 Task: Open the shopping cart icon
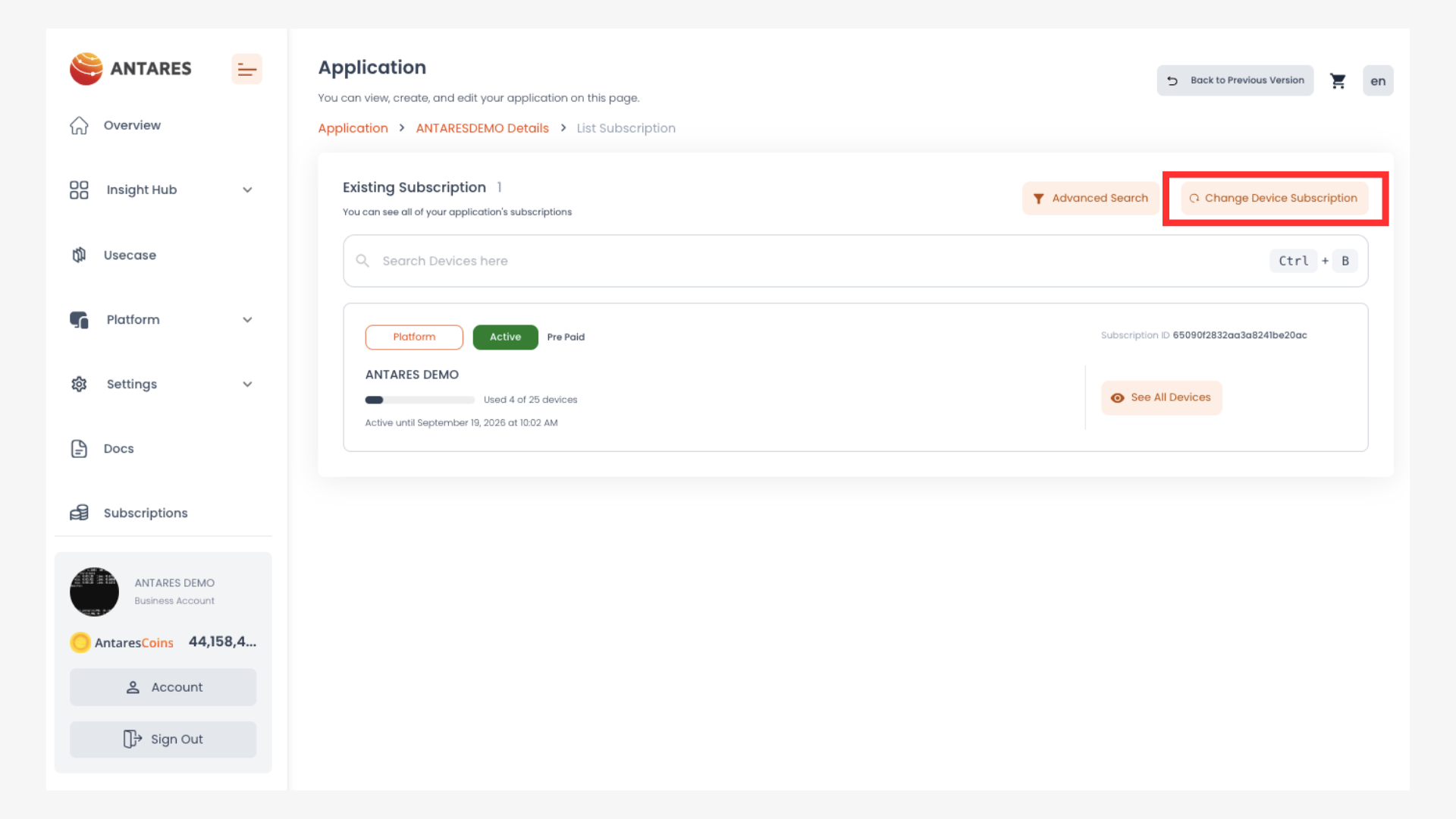click(1338, 80)
